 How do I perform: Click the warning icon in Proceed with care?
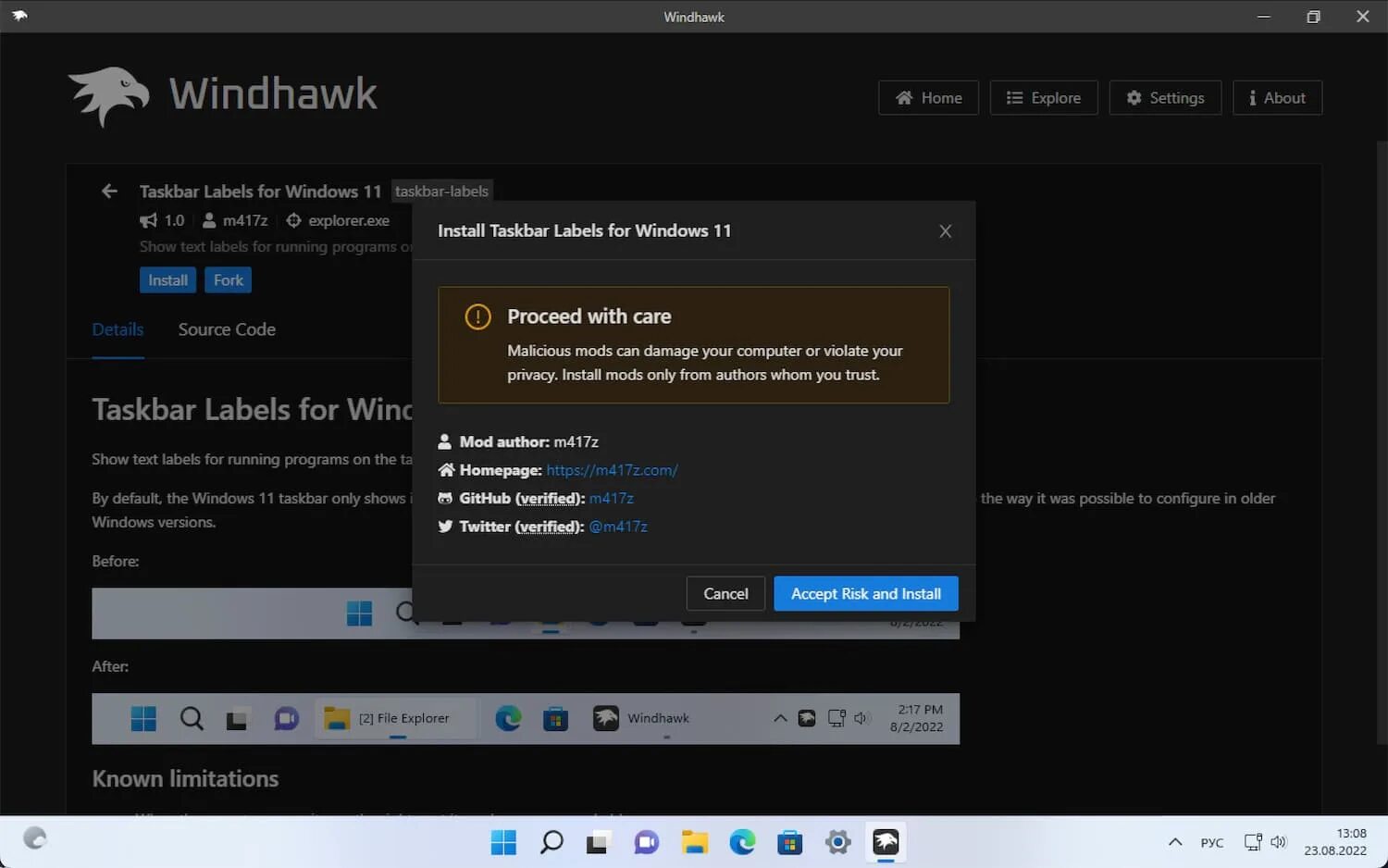pyautogui.click(x=477, y=317)
